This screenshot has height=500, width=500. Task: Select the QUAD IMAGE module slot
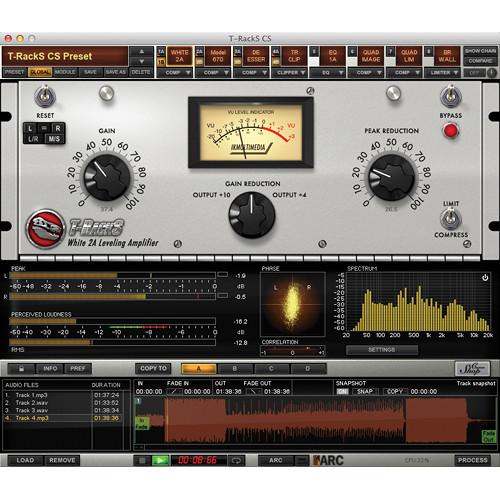click(371, 56)
